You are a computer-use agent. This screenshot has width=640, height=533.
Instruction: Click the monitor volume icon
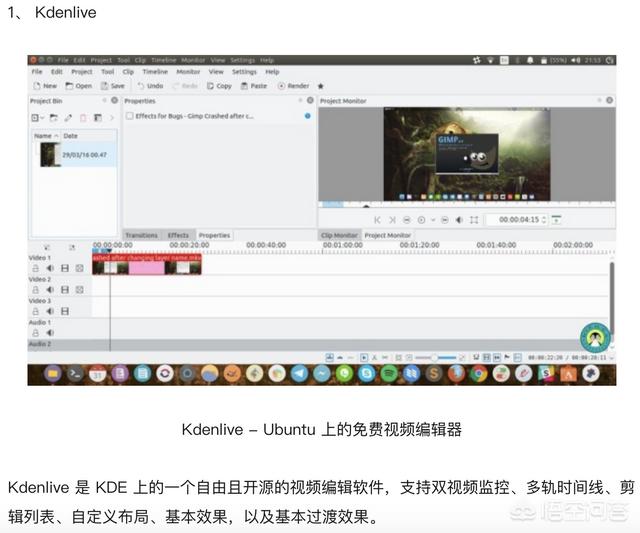coord(459,220)
